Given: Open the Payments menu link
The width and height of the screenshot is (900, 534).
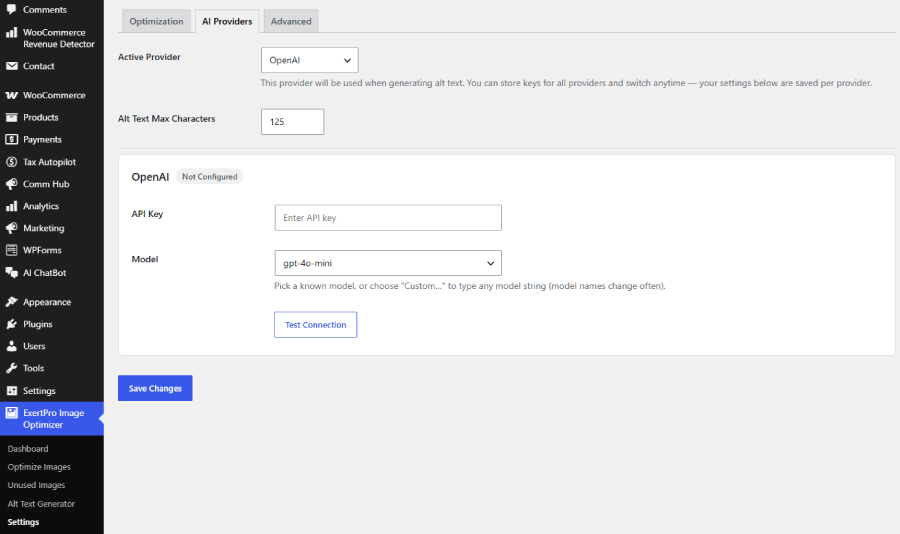Looking at the screenshot, I should (42, 140).
